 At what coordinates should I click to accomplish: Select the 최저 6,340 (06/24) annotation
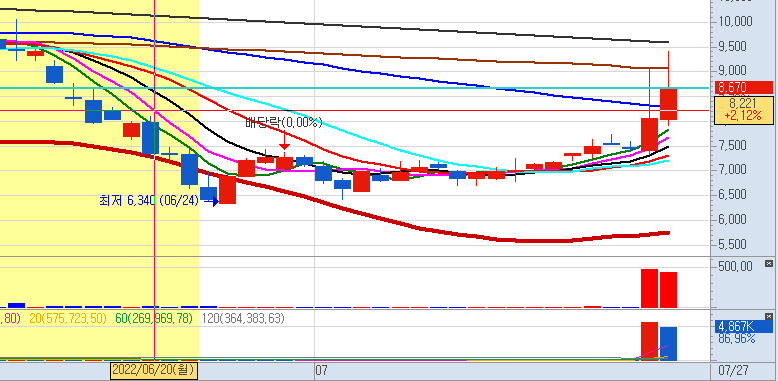(149, 201)
